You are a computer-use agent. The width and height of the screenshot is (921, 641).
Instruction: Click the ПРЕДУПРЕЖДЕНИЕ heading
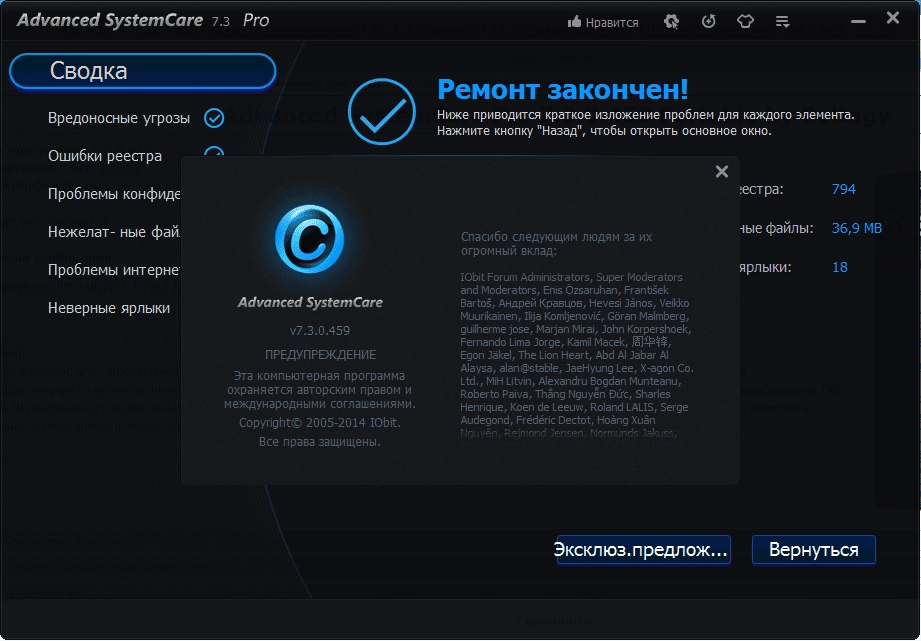click(320, 355)
